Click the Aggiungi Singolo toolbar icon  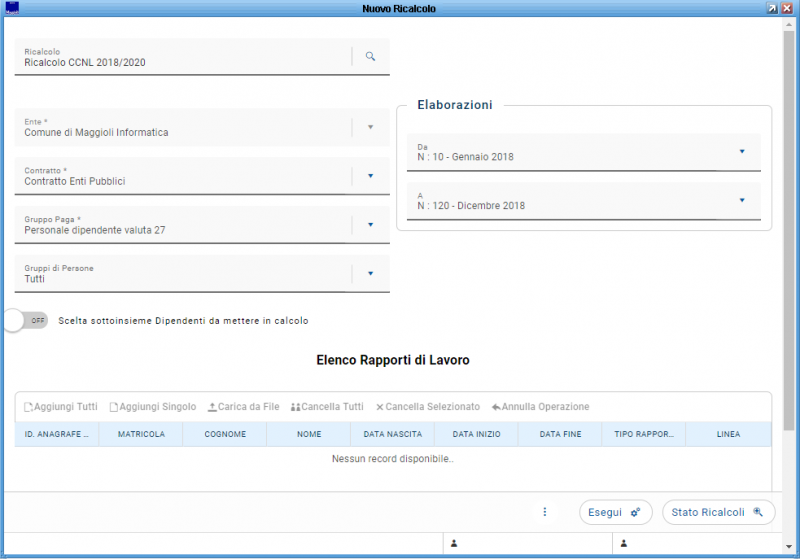pyautogui.click(x=114, y=407)
